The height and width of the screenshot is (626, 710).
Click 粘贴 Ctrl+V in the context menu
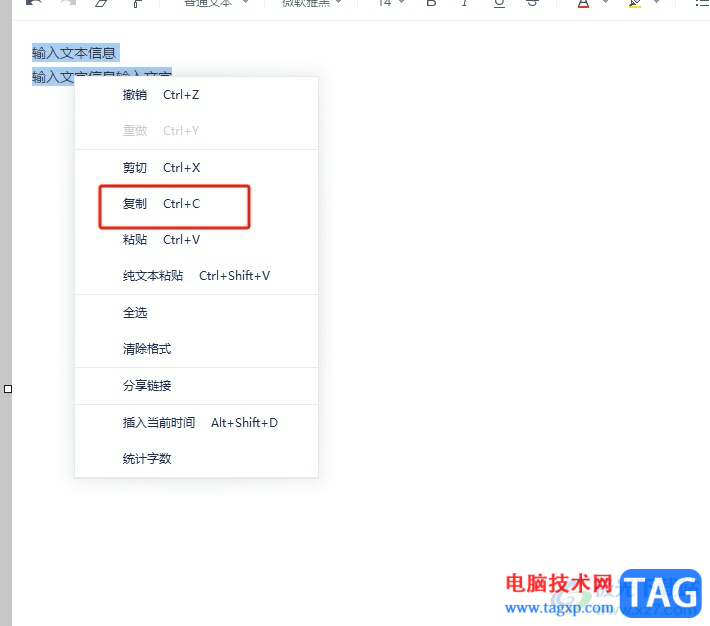[196, 240]
